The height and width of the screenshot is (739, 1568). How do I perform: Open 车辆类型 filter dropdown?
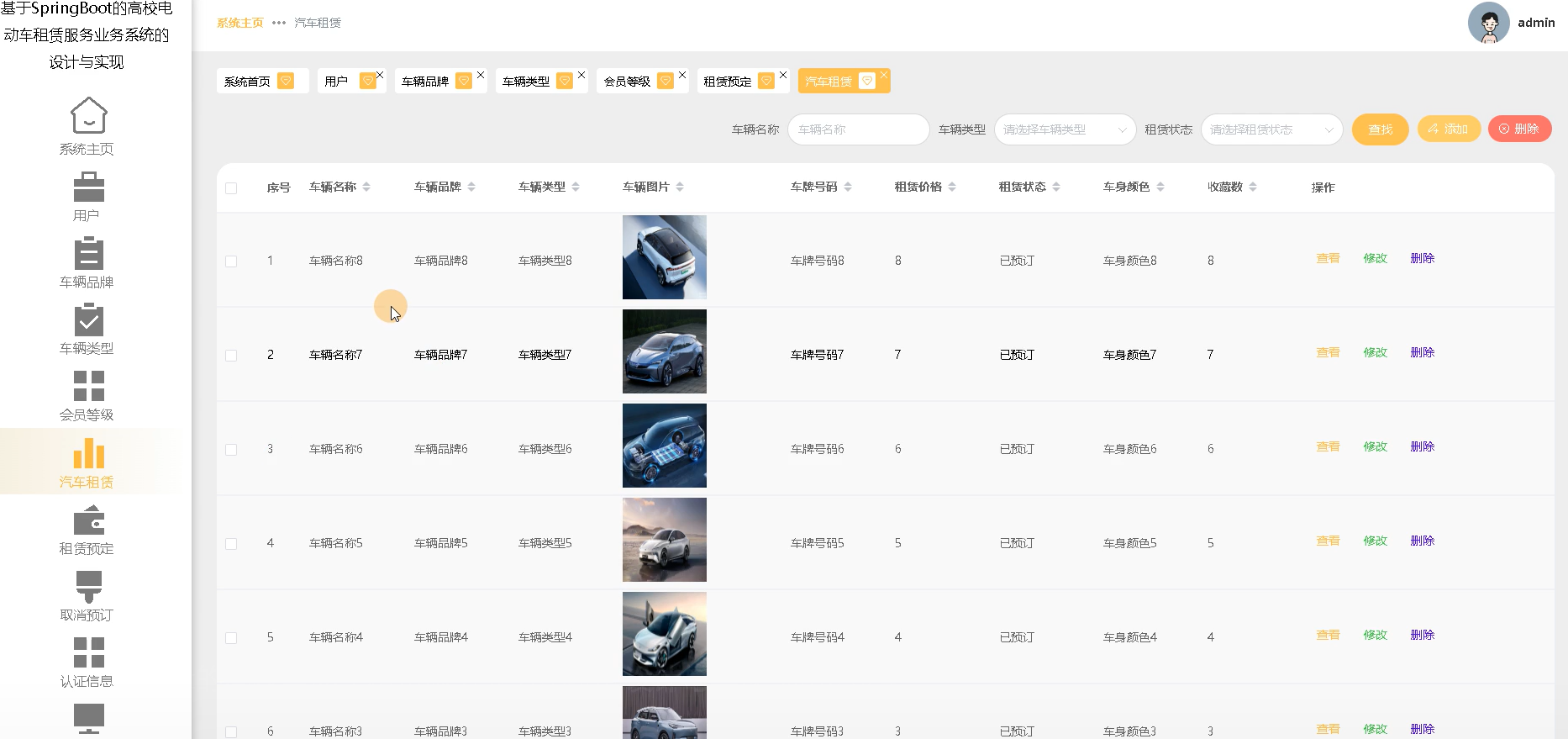[x=1065, y=129]
